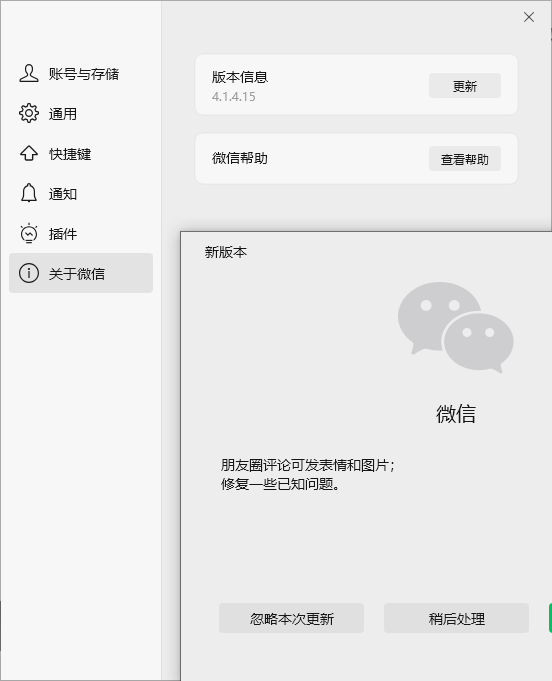Click the 更新 button for version info

pyautogui.click(x=465, y=86)
